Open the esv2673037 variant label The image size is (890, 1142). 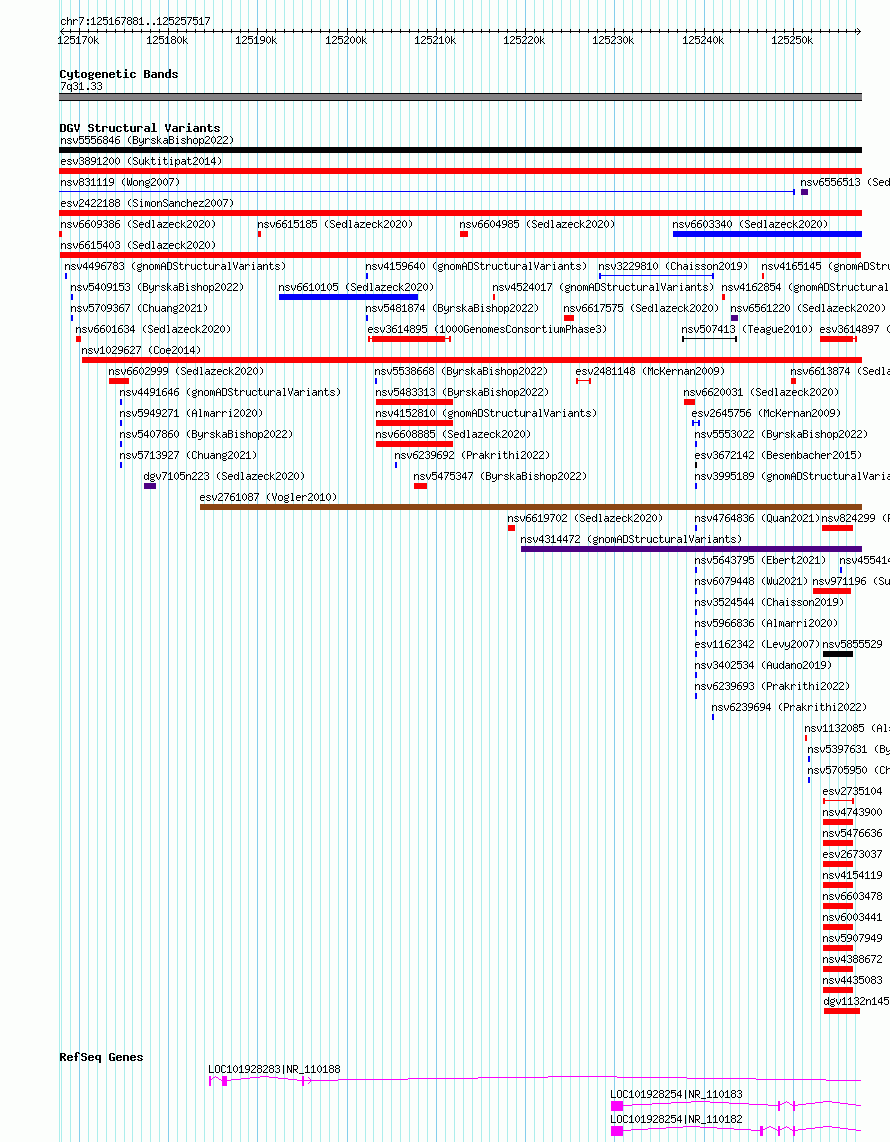(x=852, y=855)
